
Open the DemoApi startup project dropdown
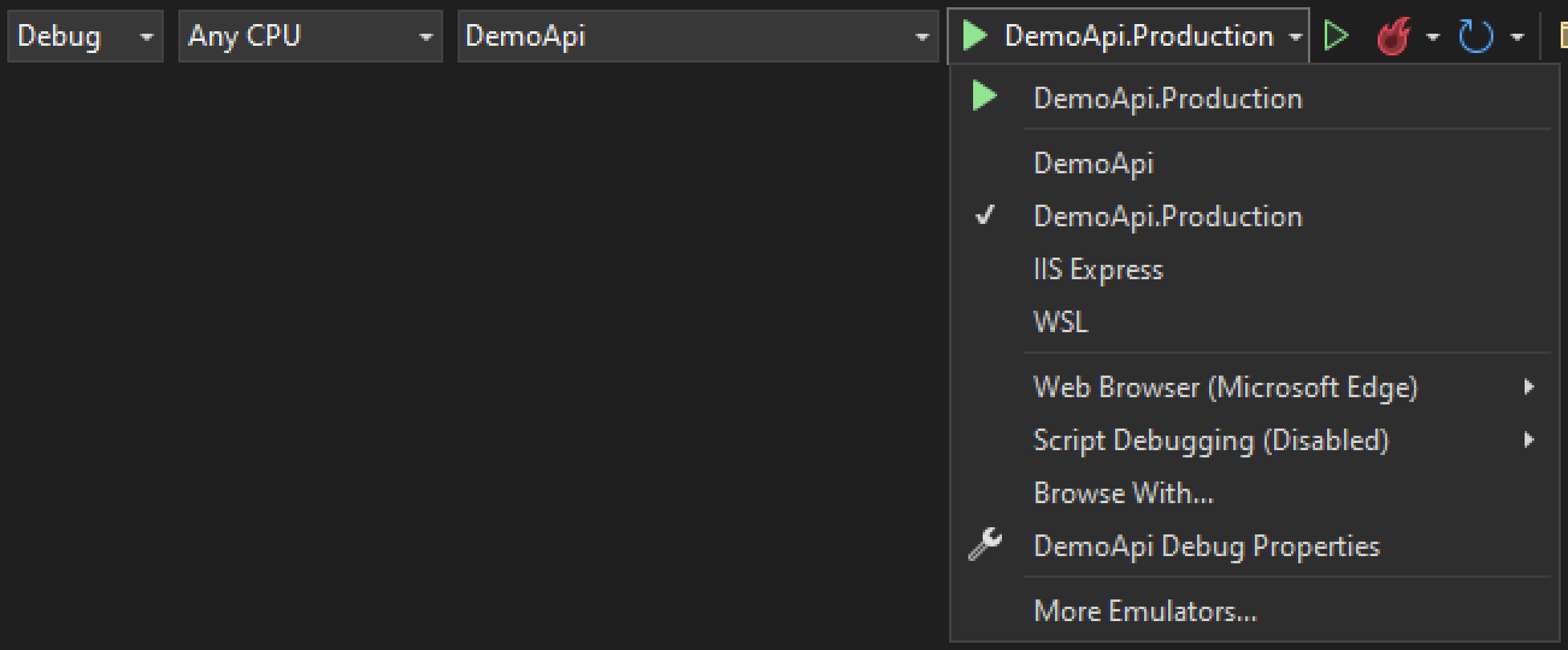698,36
